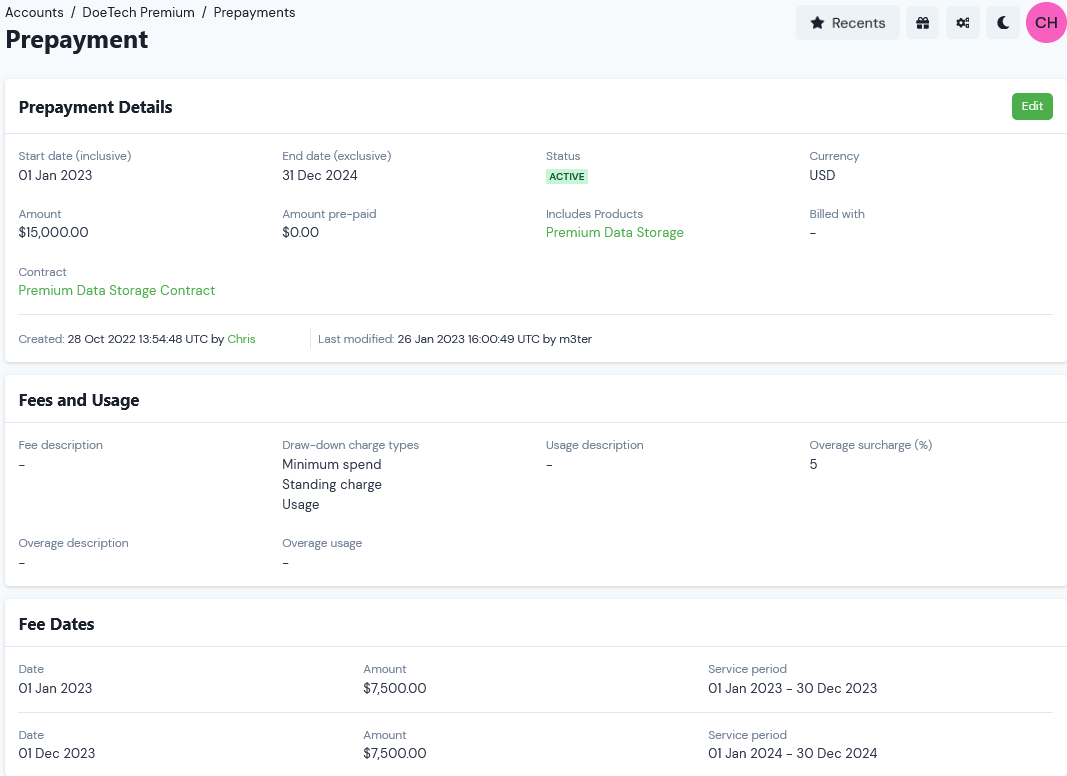The height and width of the screenshot is (776, 1067).
Task: Click the Fee Dates section heading
Action: 55,623
